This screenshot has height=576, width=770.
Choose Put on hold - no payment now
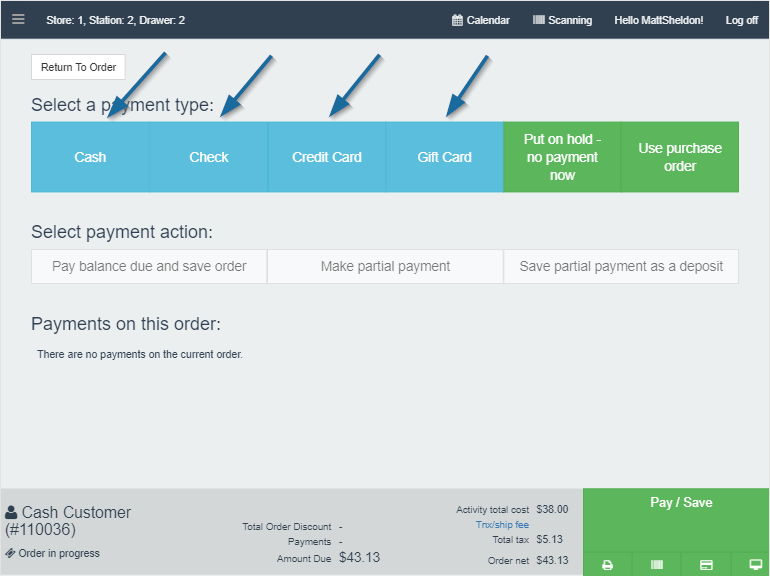click(562, 157)
